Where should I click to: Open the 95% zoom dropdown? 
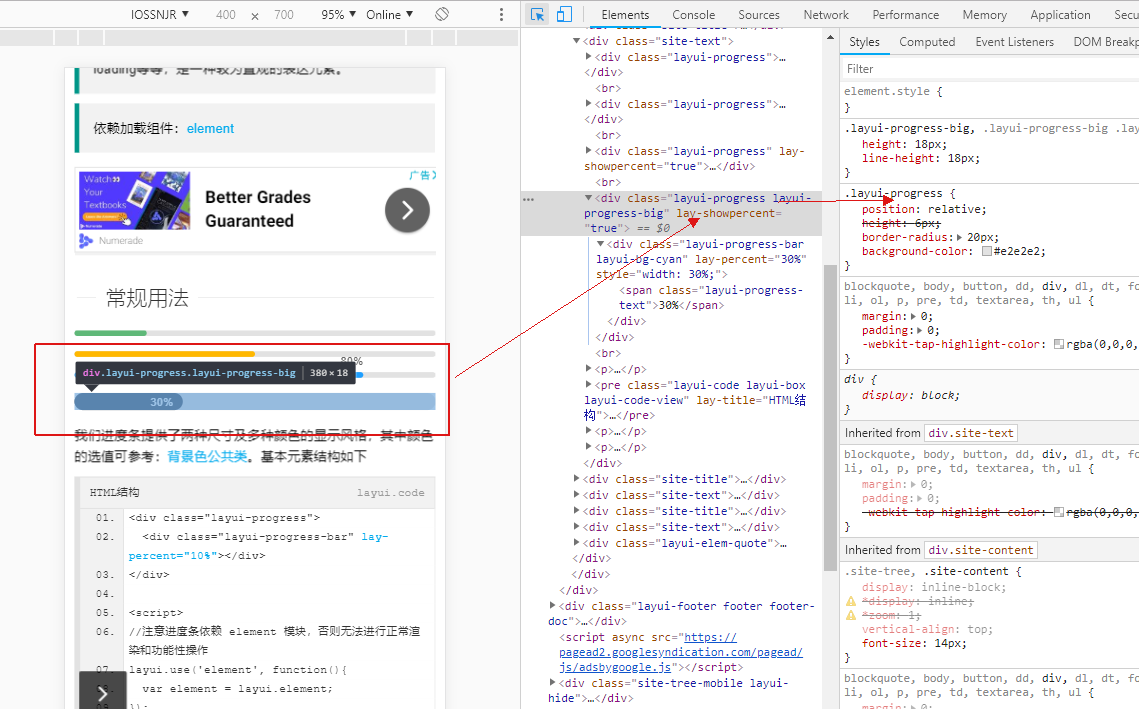click(339, 15)
